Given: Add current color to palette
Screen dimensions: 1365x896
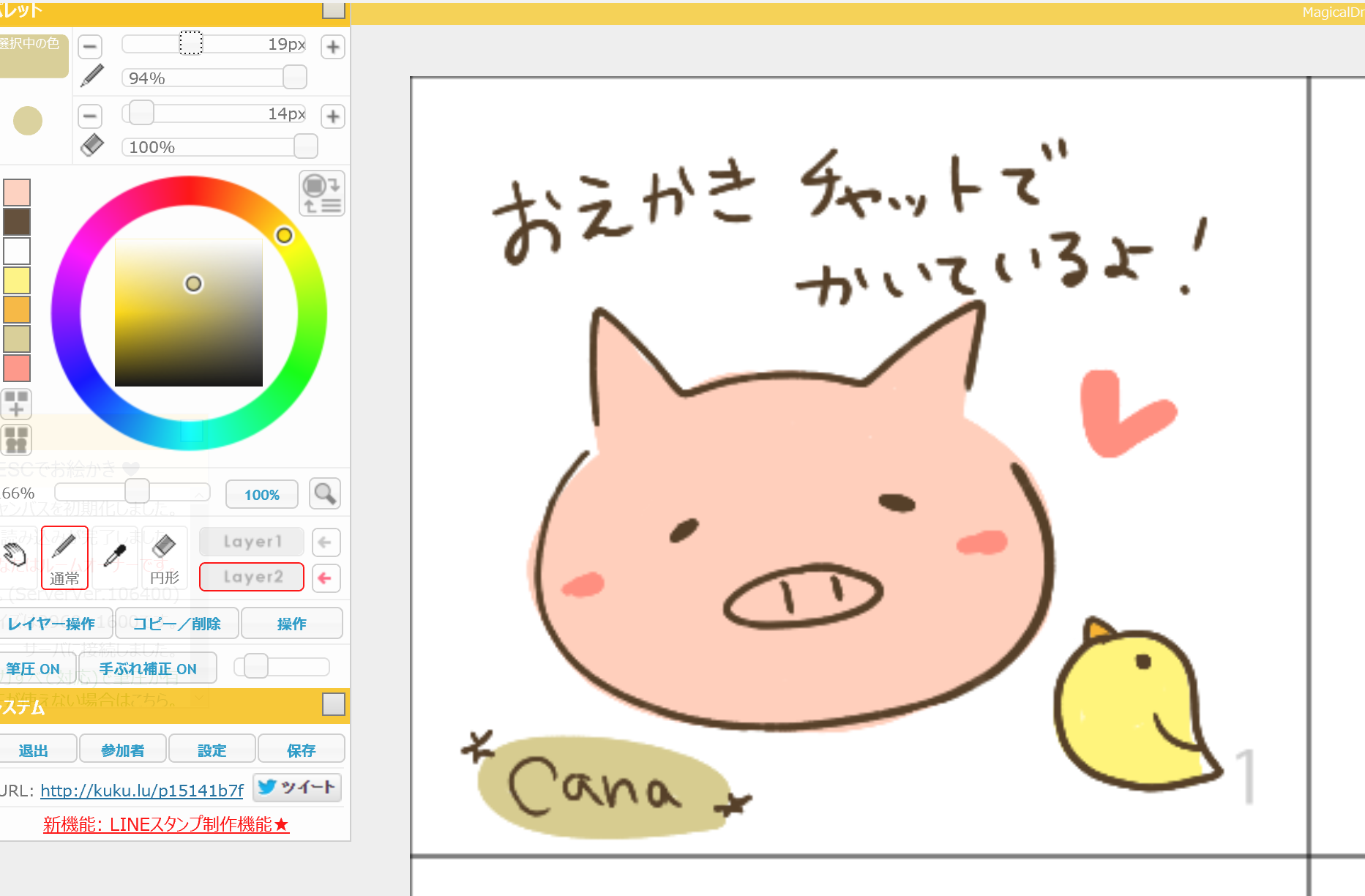Looking at the screenshot, I should [16, 403].
